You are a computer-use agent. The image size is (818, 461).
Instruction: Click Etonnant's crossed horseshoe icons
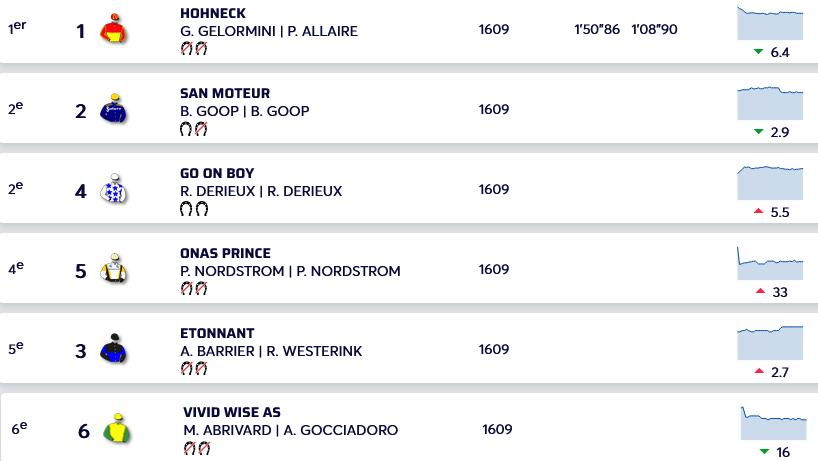pos(194,369)
